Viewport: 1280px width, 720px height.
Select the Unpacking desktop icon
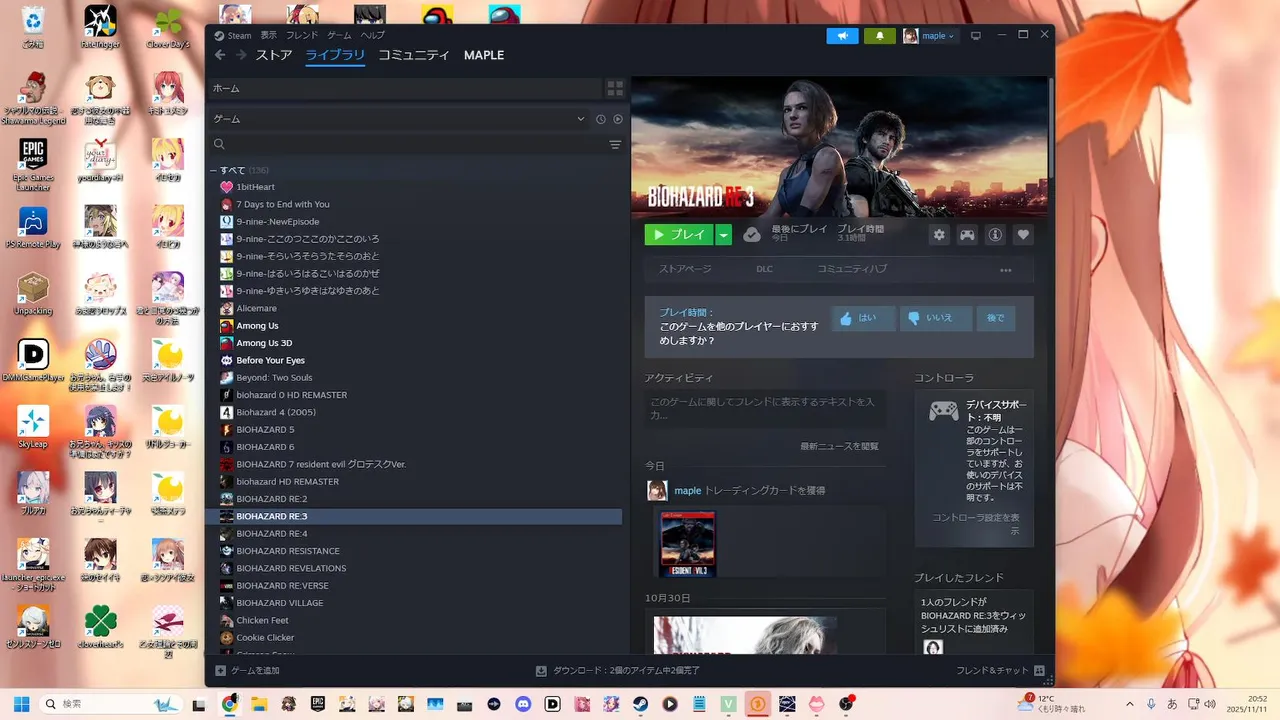tap(33, 293)
